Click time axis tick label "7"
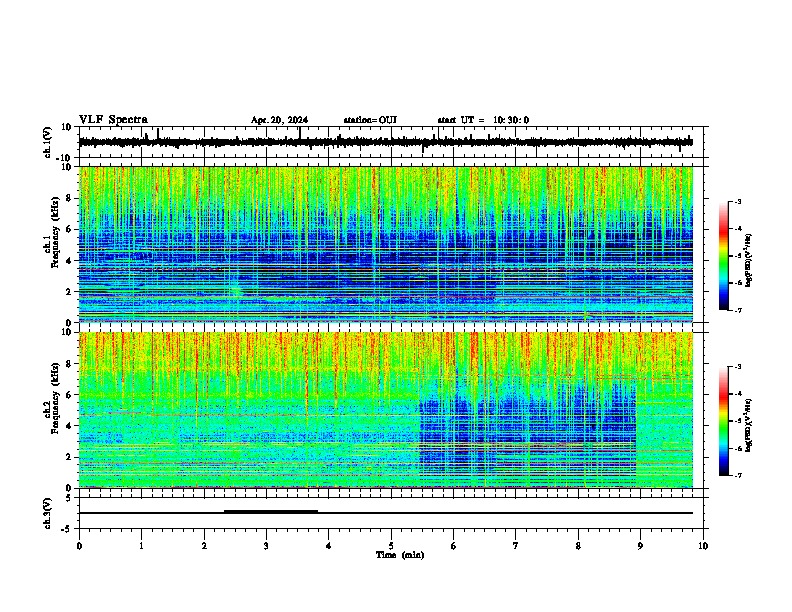Screen dimensions: 792x612 click(x=516, y=546)
